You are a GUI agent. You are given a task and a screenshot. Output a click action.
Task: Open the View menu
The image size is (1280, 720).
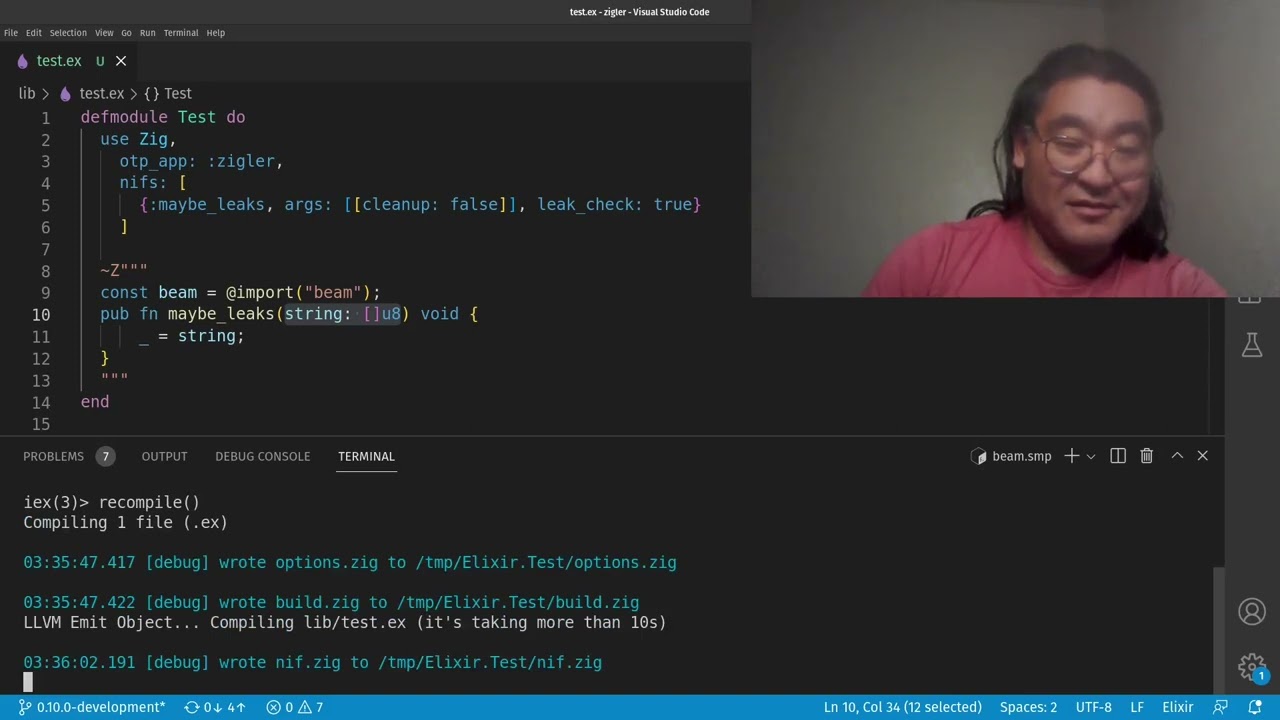(104, 33)
